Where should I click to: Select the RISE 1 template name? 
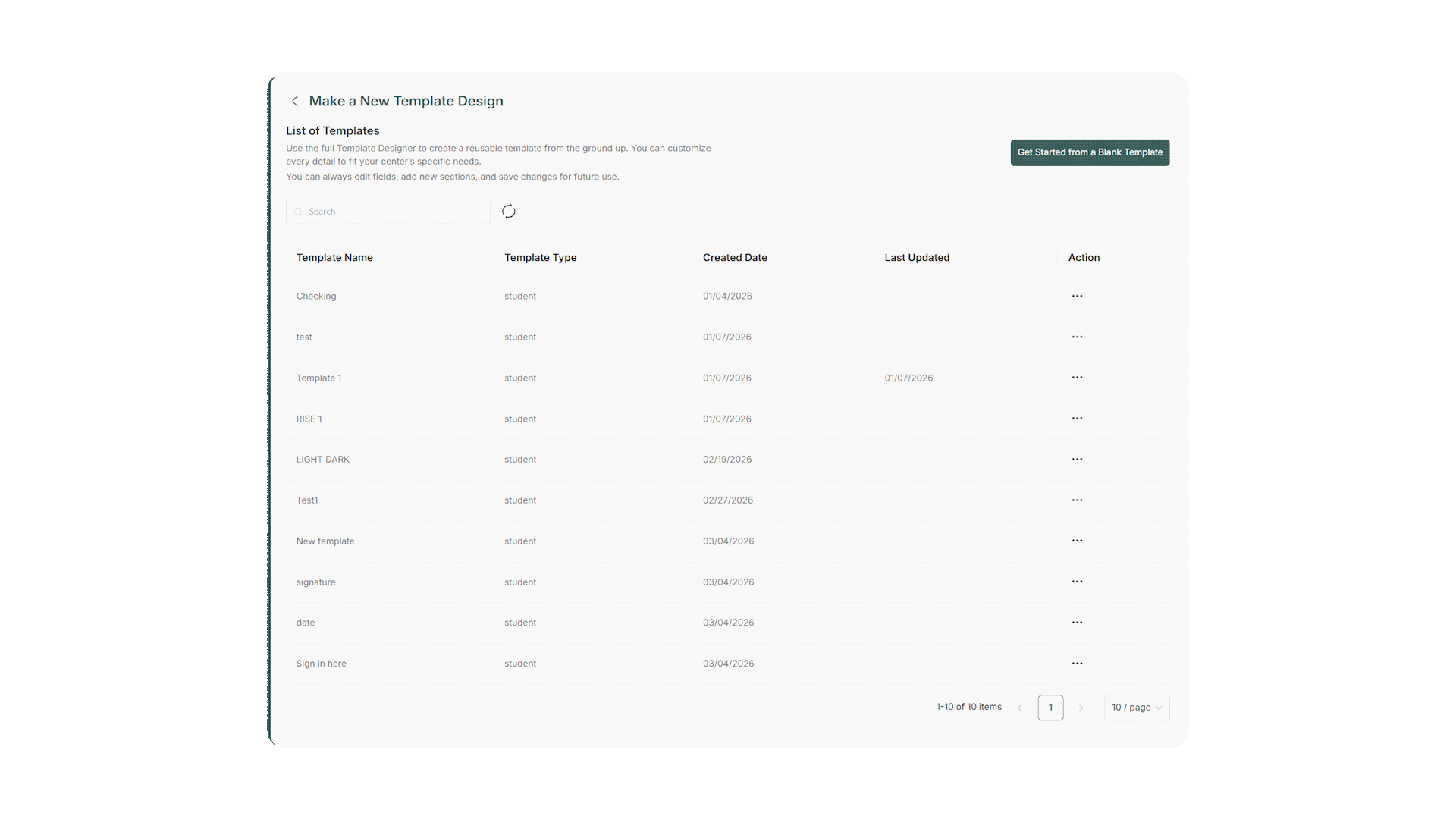click(x=309, y=419)
